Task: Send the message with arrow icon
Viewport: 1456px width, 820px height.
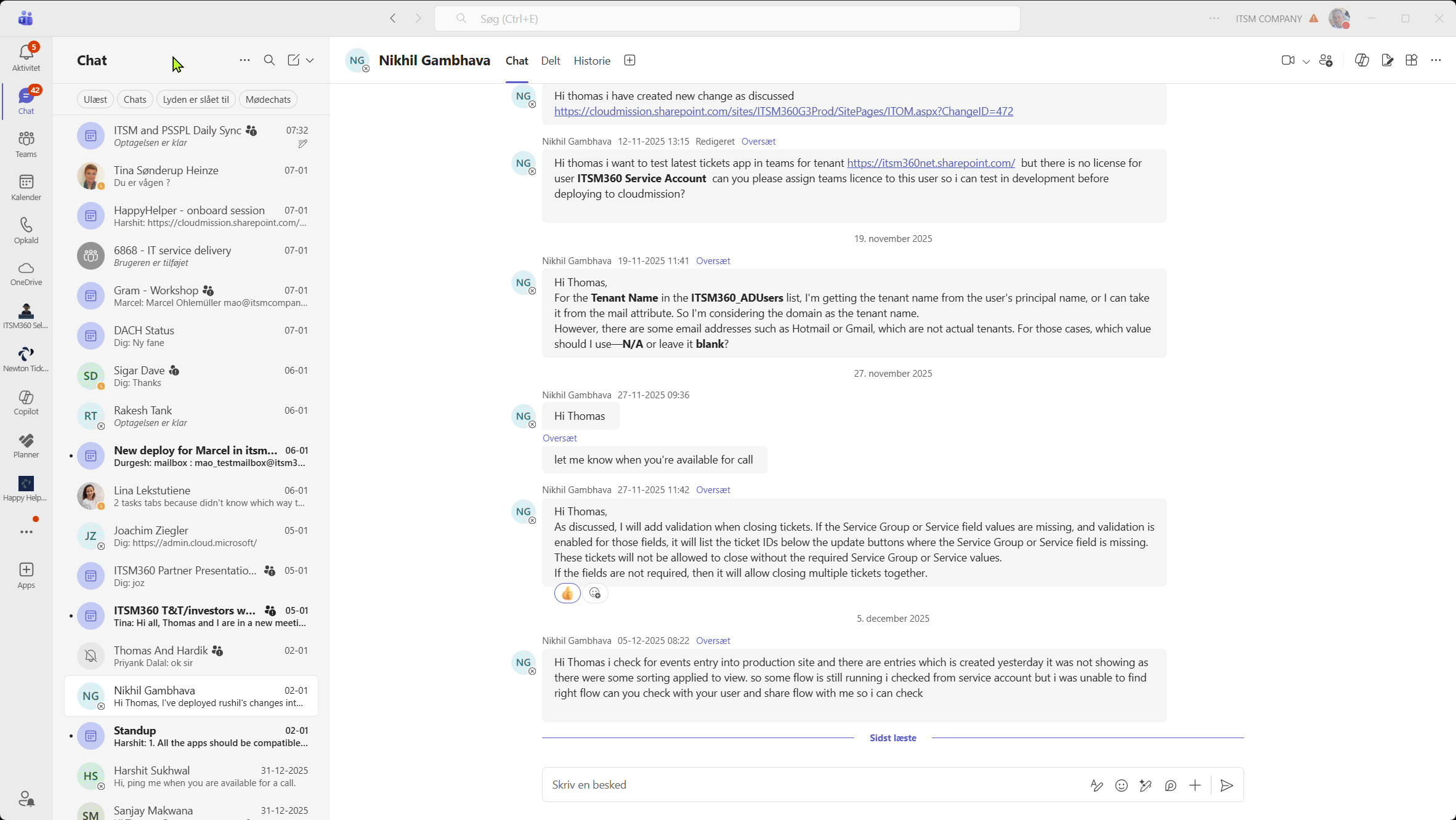Action: point(1226,786)
